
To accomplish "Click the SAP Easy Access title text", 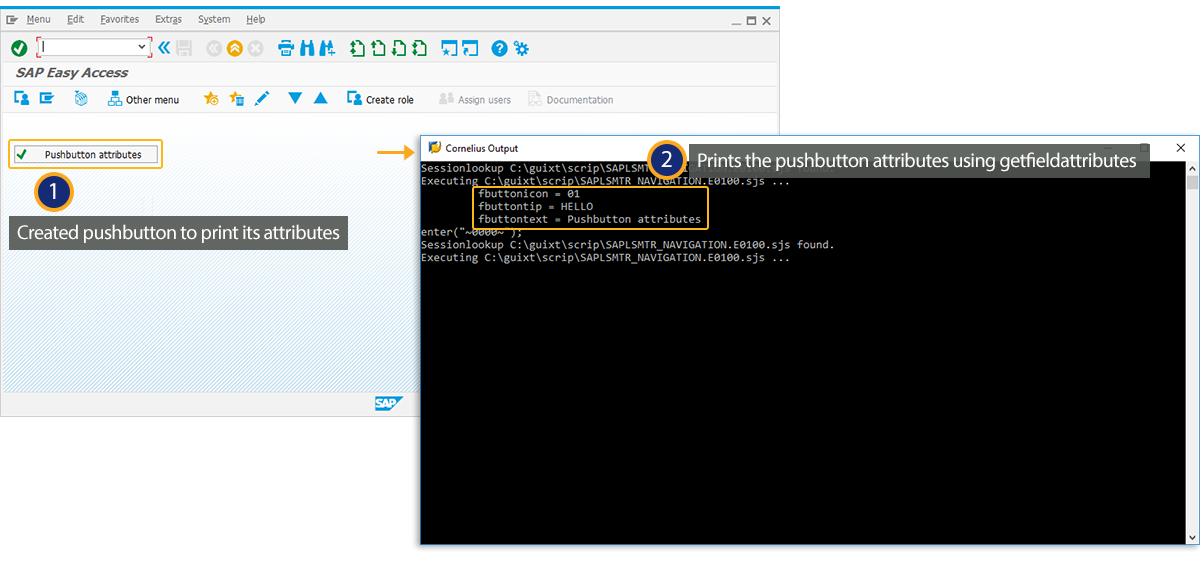I will point(72,73).
